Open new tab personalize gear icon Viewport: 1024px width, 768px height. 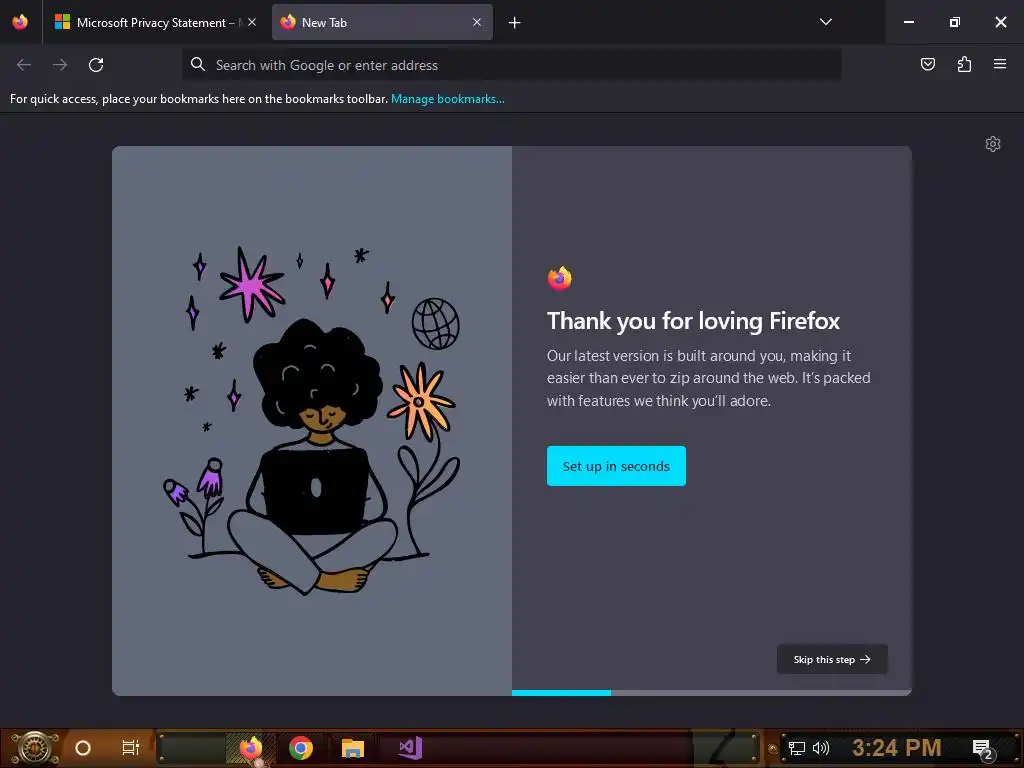point(993,144)
